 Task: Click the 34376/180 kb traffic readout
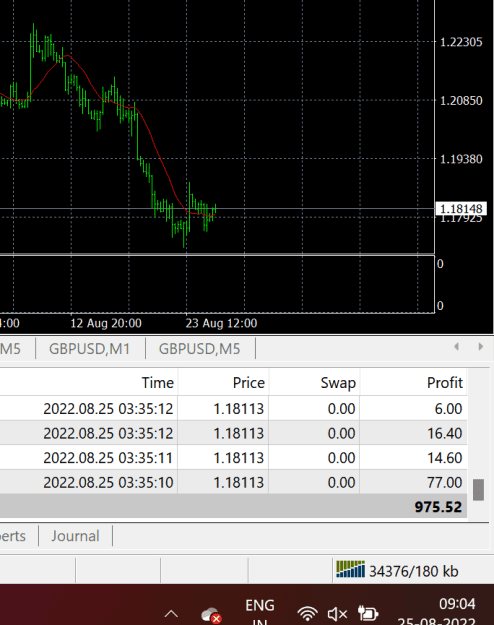[414, 571]
